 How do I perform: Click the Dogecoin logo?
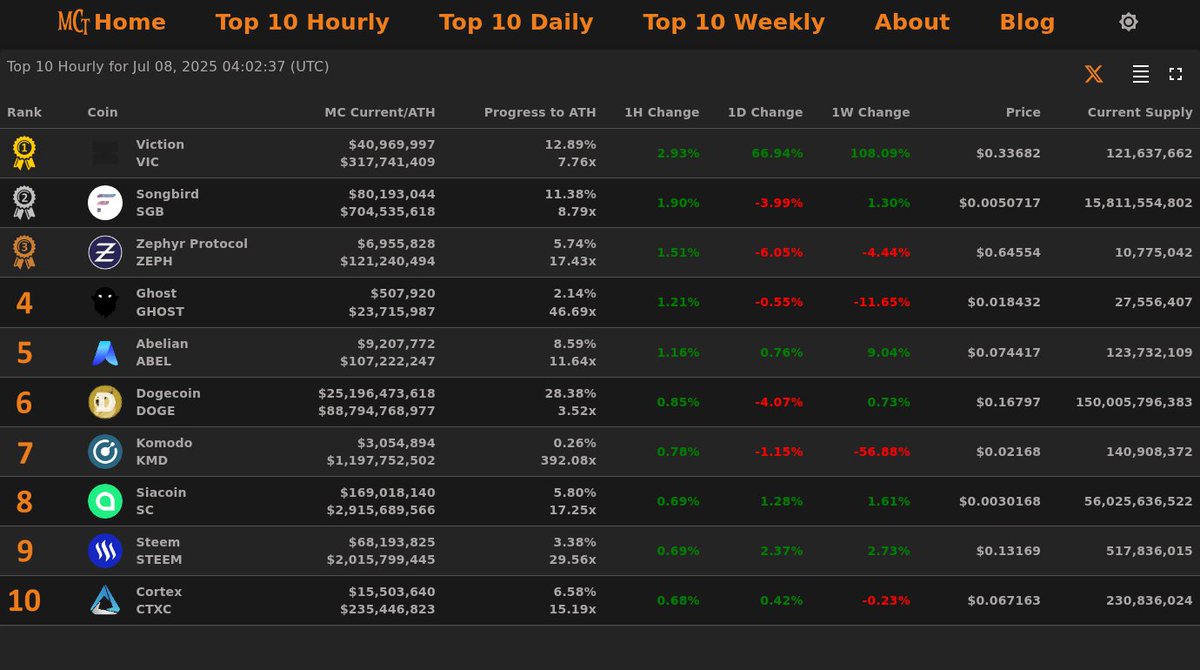pos(105,402)
